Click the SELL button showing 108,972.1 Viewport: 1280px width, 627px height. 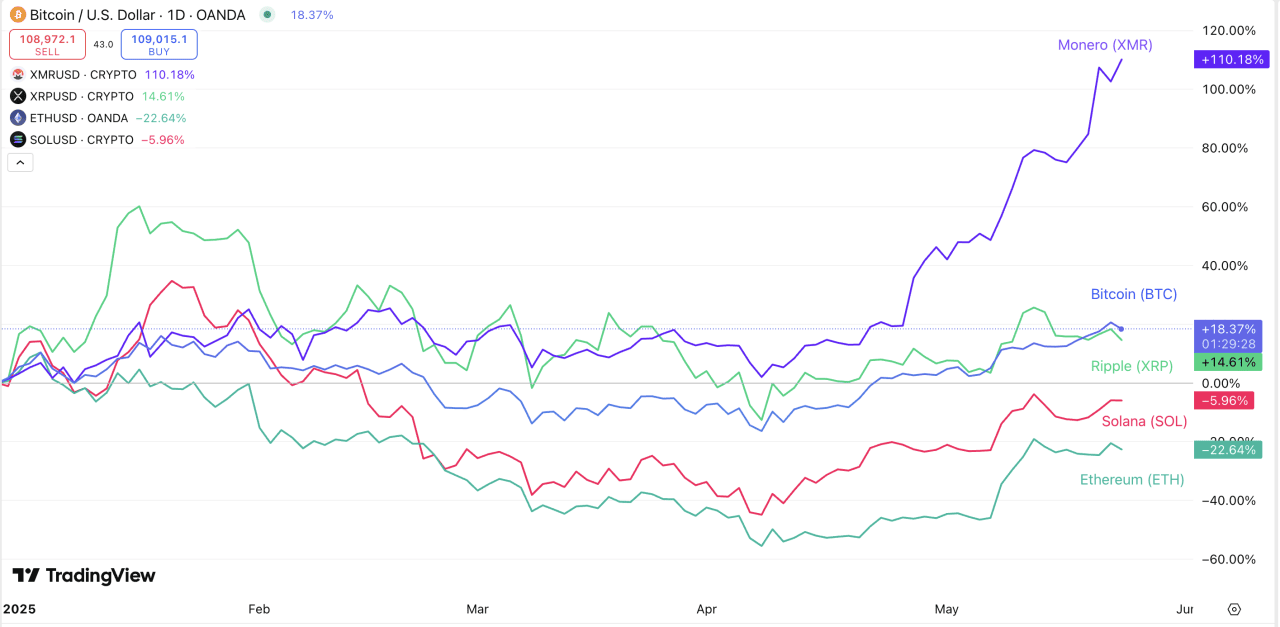(47, 44)
